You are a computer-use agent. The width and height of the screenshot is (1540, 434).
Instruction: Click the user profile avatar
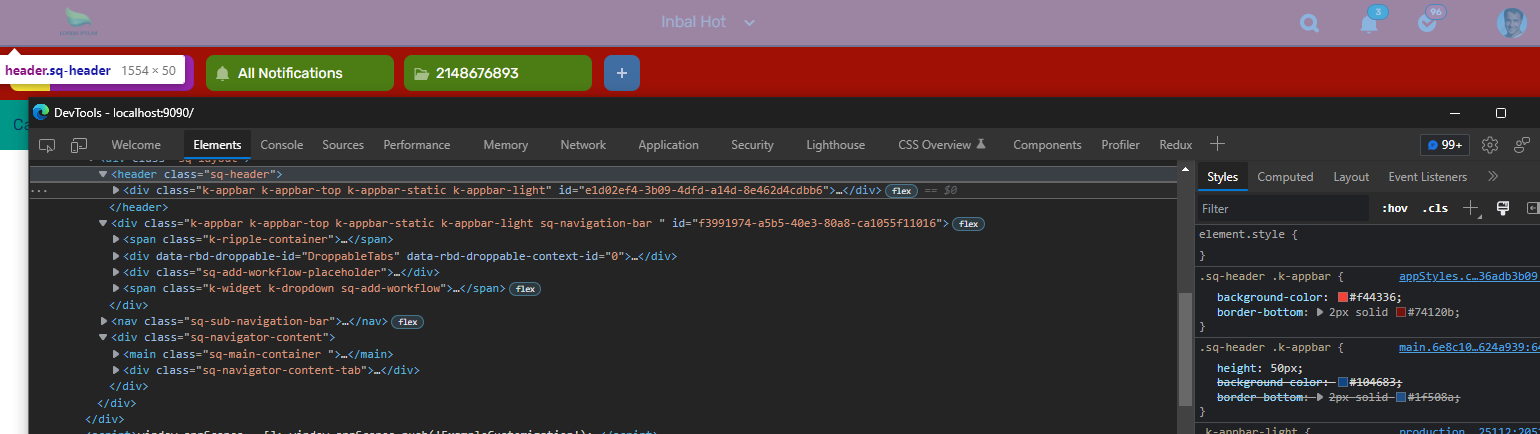(x=1511, y=23)
